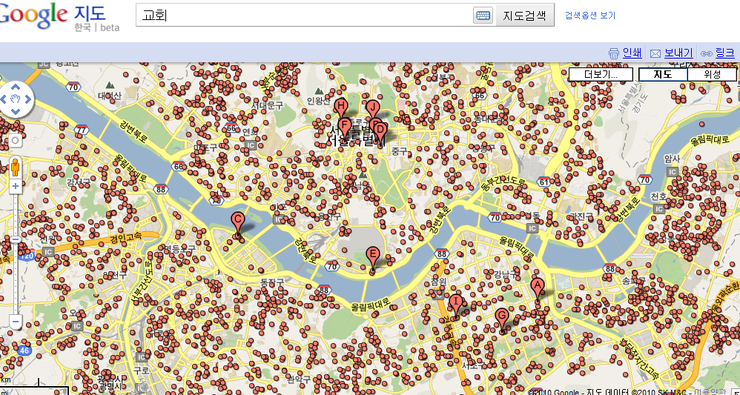The width and height of the screenshot is (740, 395).
Task: Expand the 더보기... dropdown
Action: point(601,75)
